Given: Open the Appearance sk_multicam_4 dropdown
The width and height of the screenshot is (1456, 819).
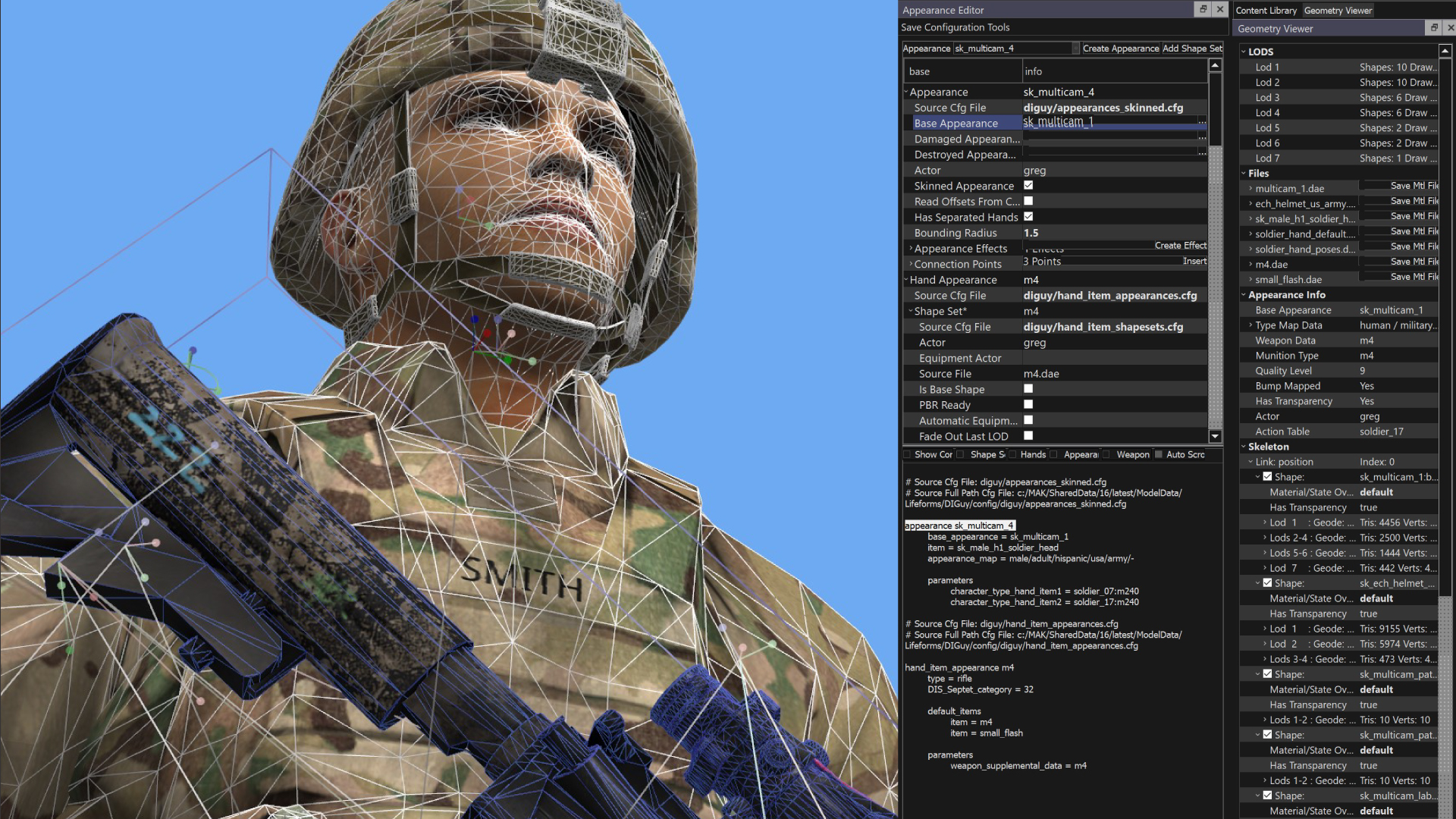Looking at the screenshot, I should pos(1075,49).
